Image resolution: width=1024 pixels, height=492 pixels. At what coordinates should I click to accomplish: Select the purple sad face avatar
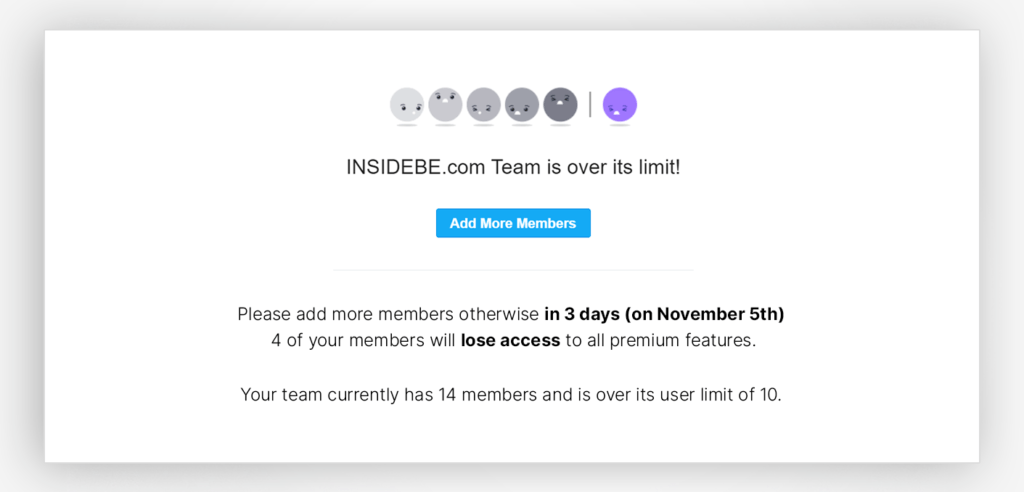point(620,105)
